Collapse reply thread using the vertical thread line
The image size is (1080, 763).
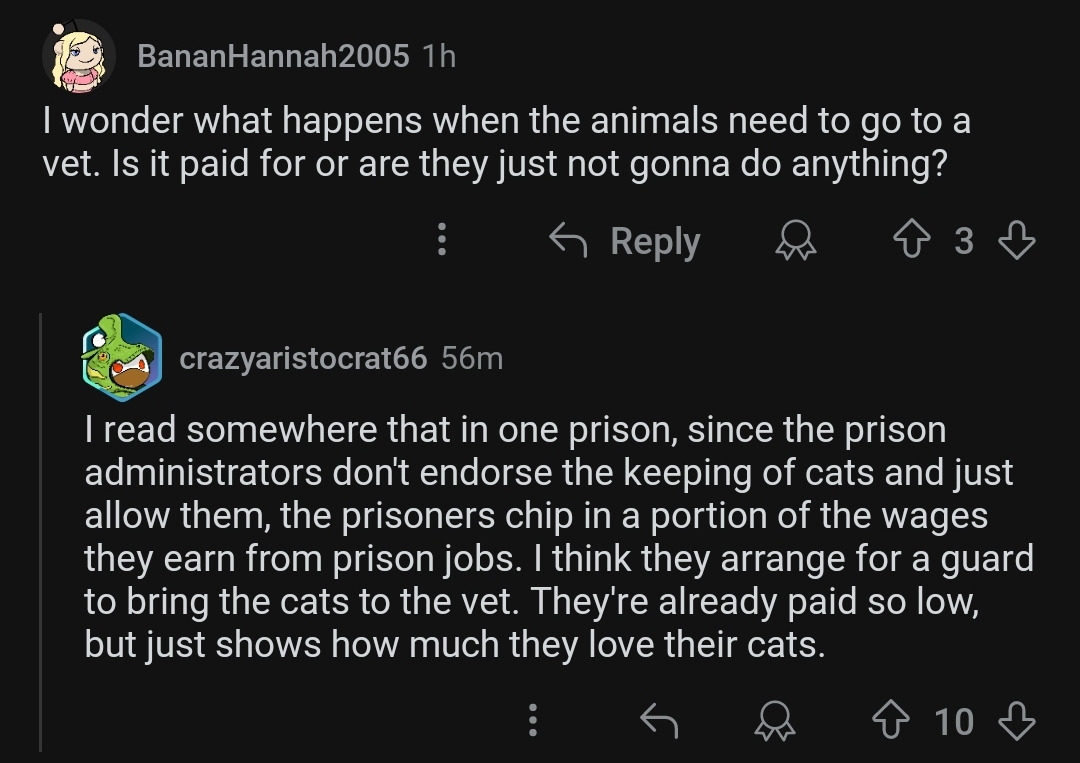coord(41,530)
